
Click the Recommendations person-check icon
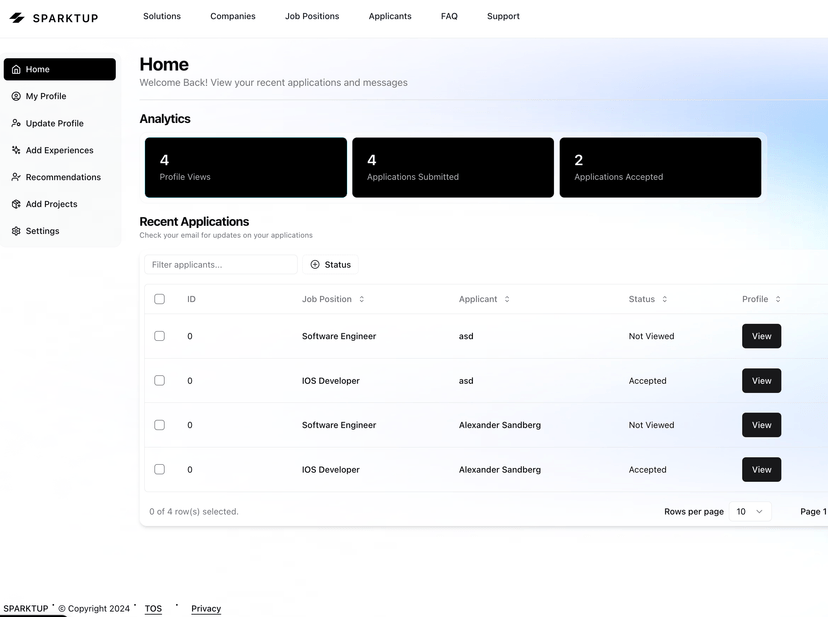[x=16, y=177]
